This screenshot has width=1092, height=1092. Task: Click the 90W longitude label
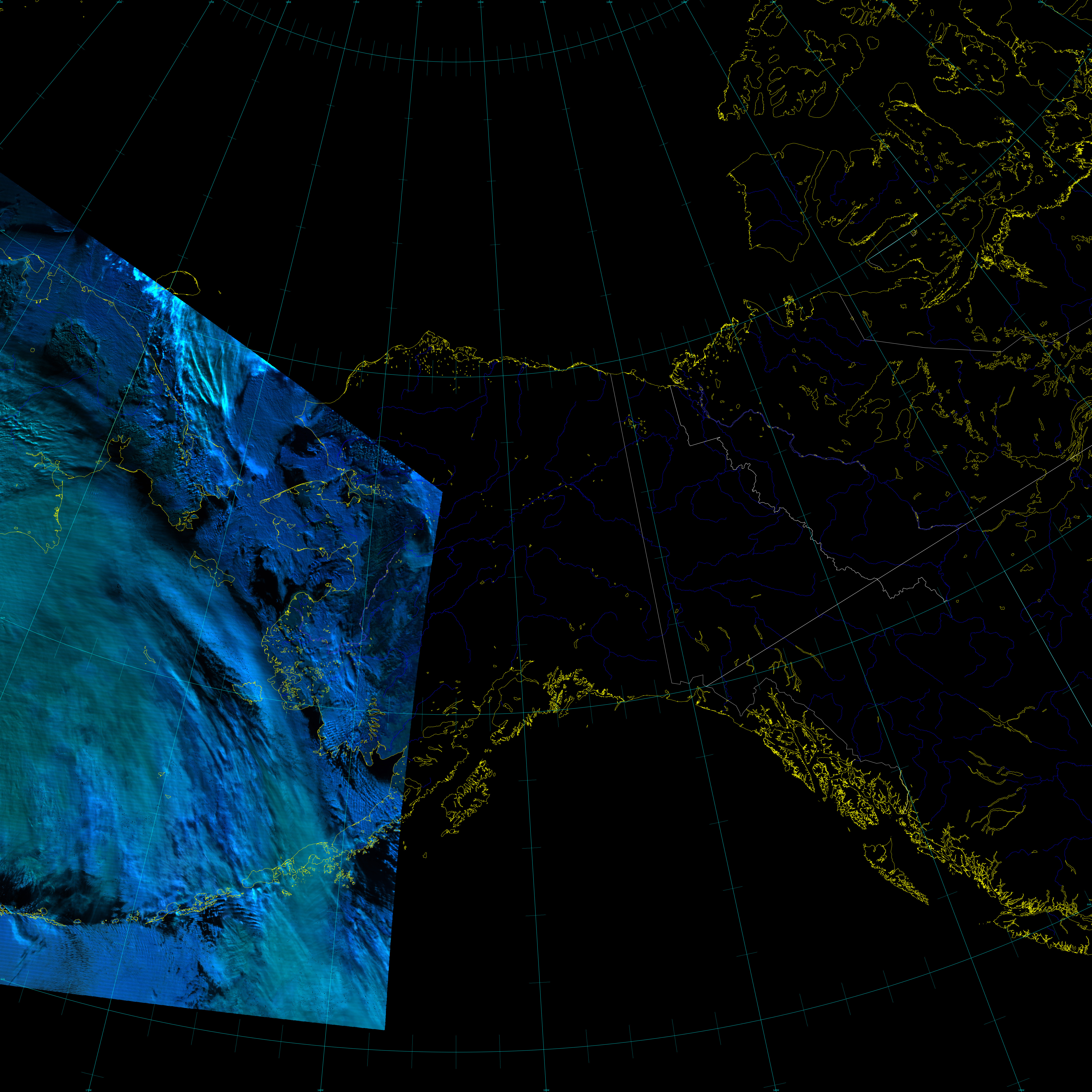point(1040,2)
